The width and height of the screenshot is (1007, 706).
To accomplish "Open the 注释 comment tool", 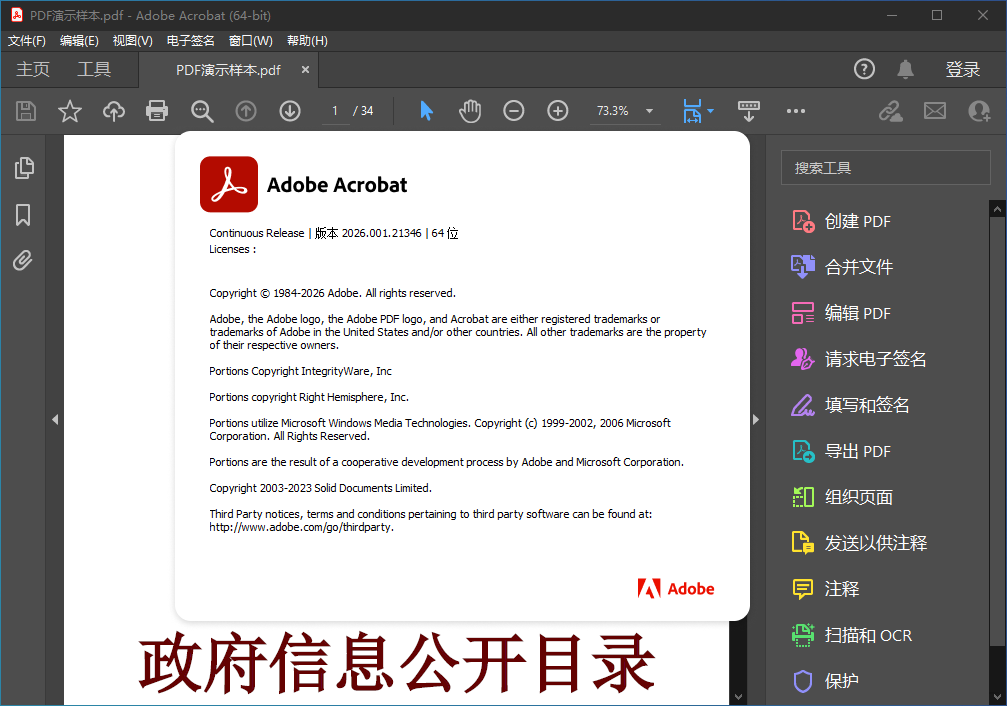I will click(825, 589).
